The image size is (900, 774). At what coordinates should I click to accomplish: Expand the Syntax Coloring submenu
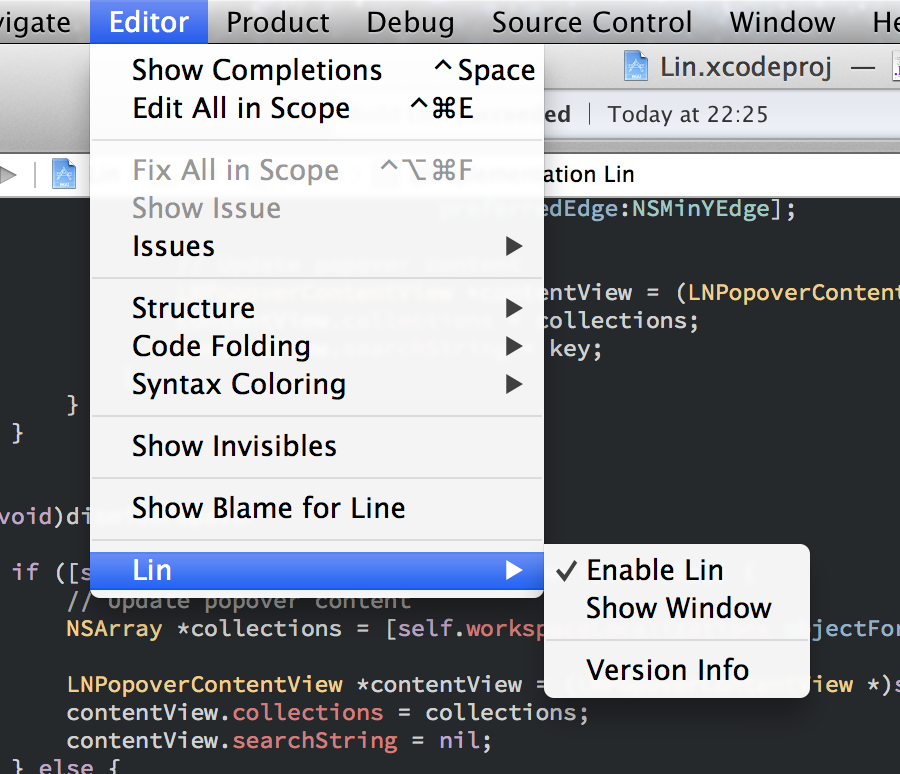tap(239, 384)
